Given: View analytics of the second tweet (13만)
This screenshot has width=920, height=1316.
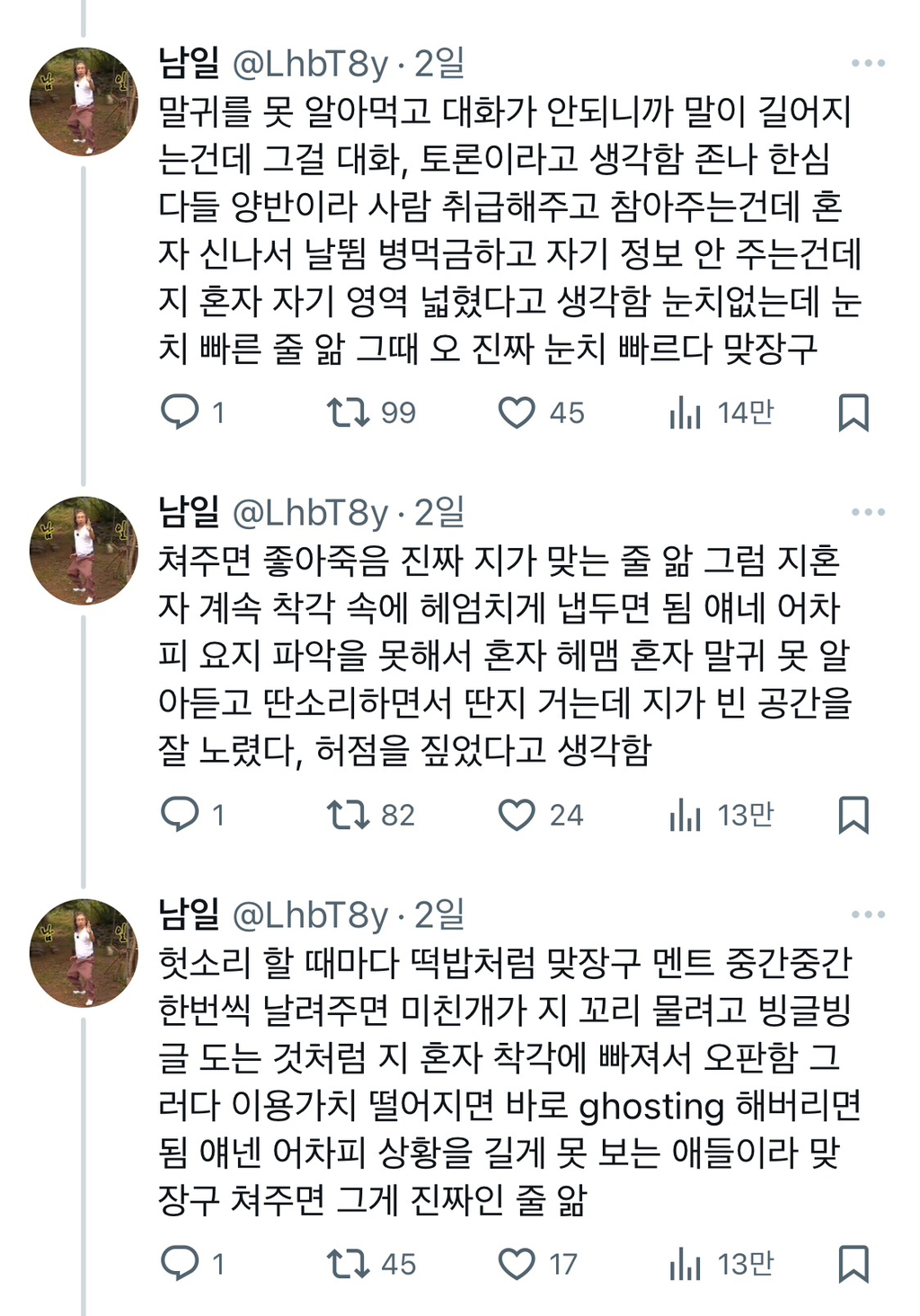Looking at the screenshot, I should [686, 815].
